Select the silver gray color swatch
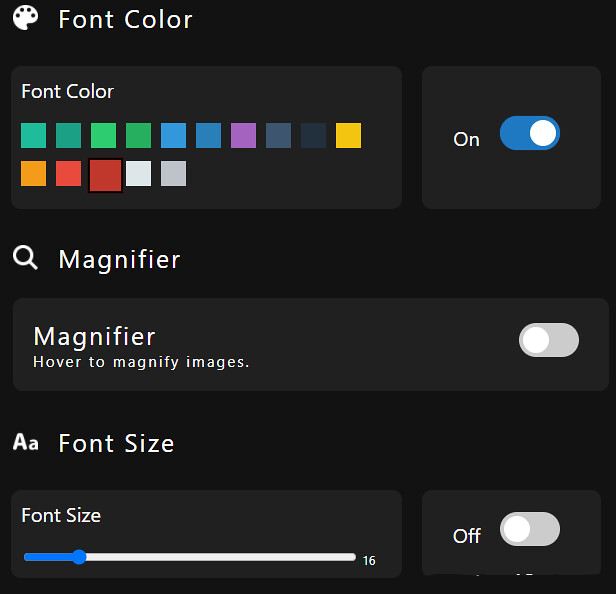Screen dimensions: 616x594 click(173, 173)
